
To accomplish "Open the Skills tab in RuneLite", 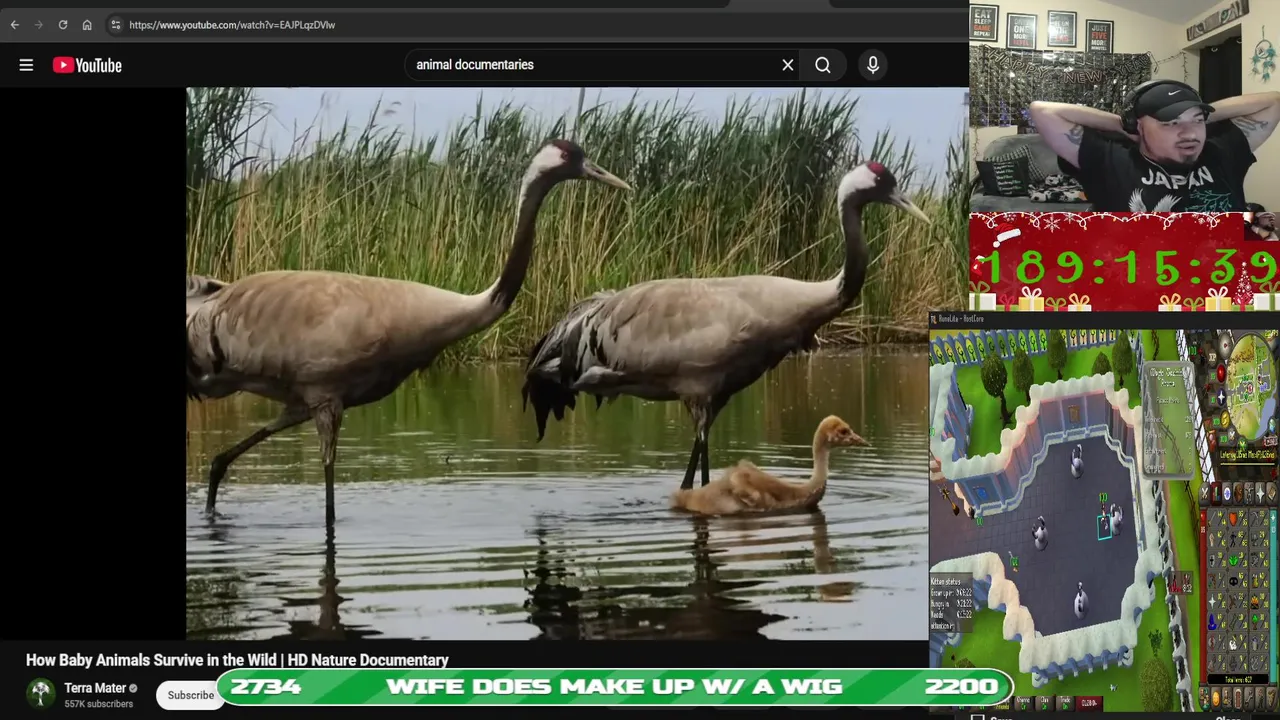I will [x=1216, y=492].
